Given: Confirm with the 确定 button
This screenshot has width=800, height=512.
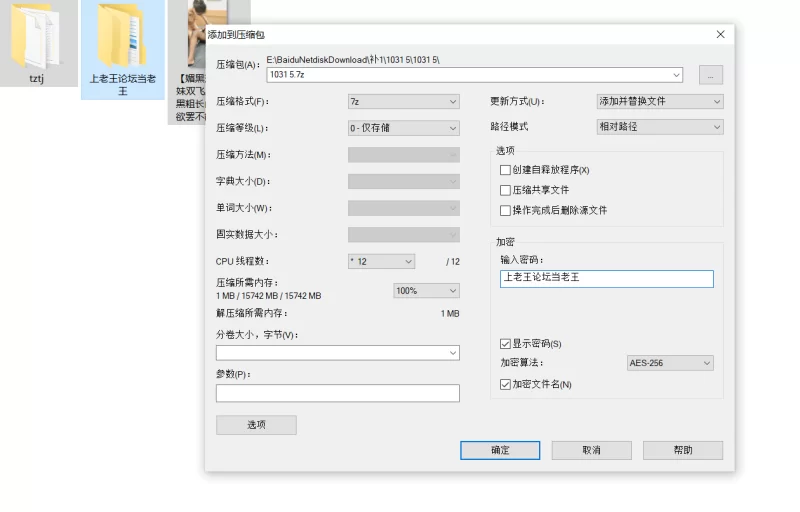Looking at the screenshot, I should [x=500, y=450].
